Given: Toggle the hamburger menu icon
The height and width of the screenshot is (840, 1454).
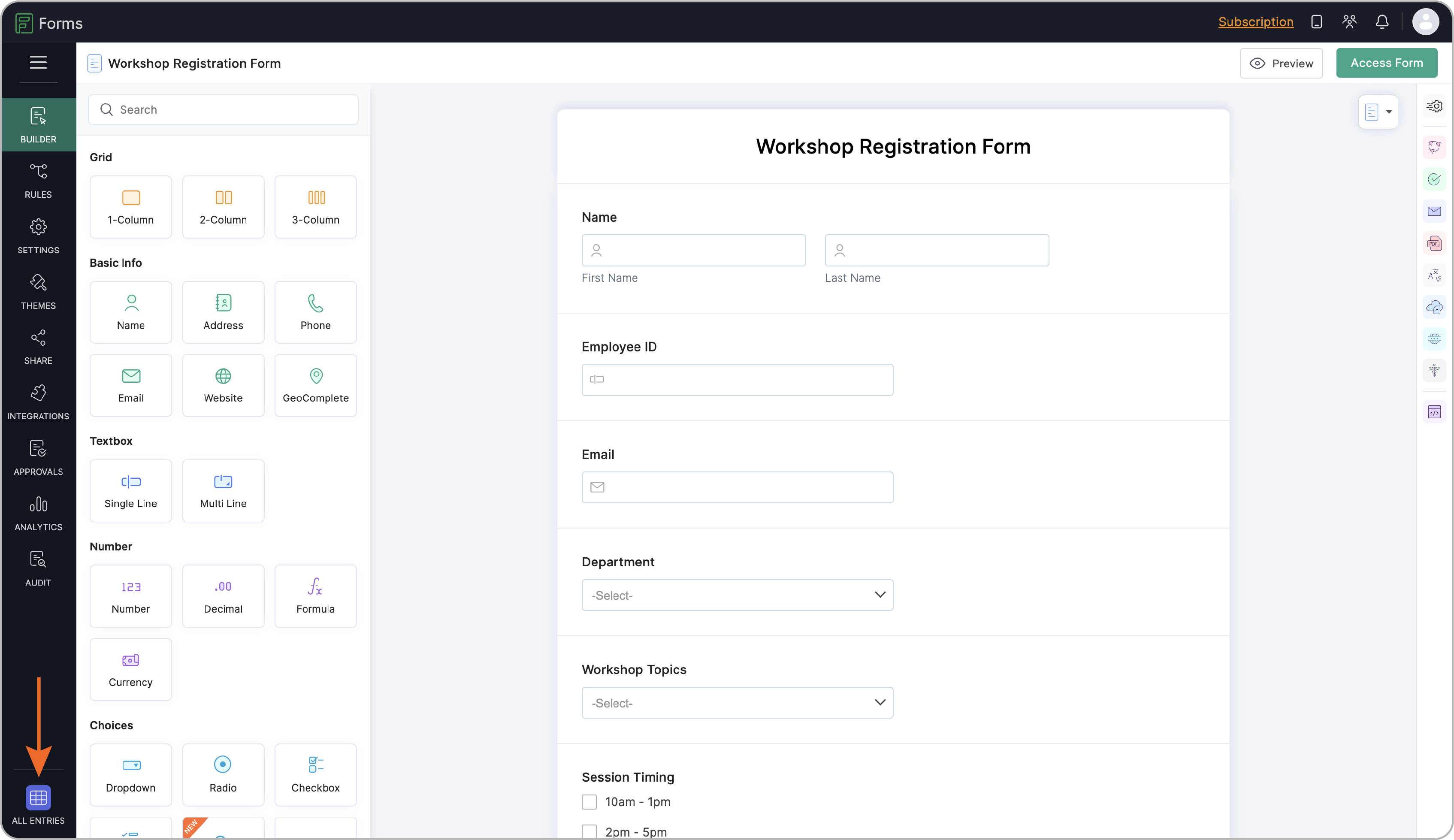Looking at the screenshot, I should pyautogui.click(x=38, y=62).
